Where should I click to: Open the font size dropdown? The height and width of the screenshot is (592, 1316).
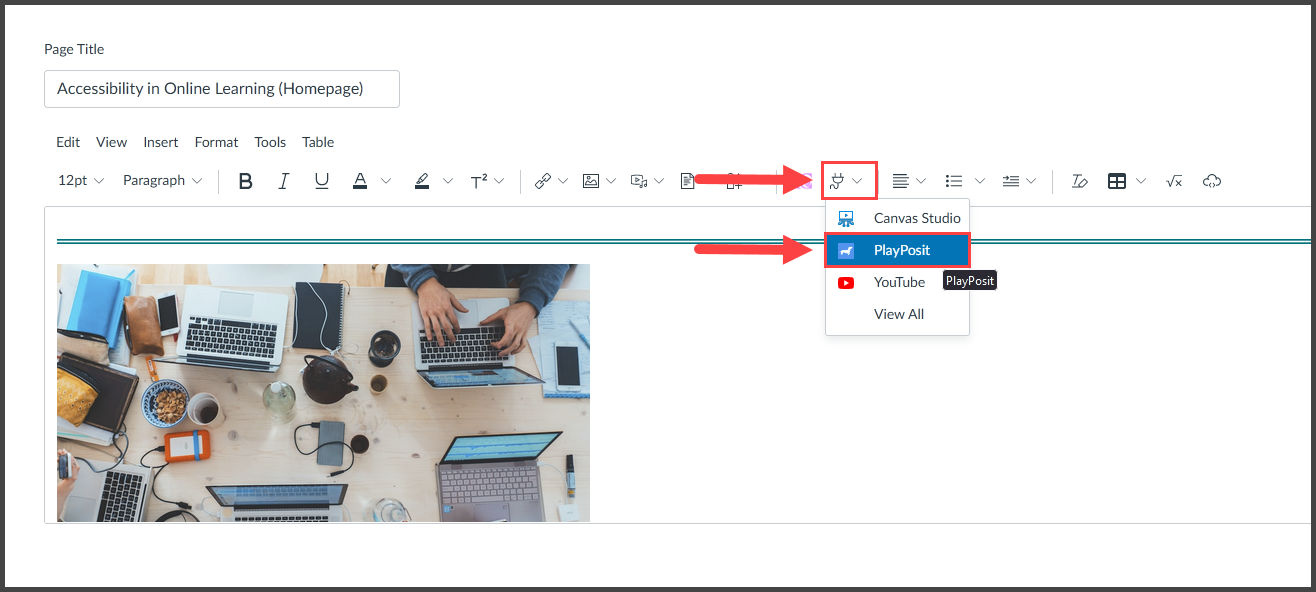tap(80, 181)
